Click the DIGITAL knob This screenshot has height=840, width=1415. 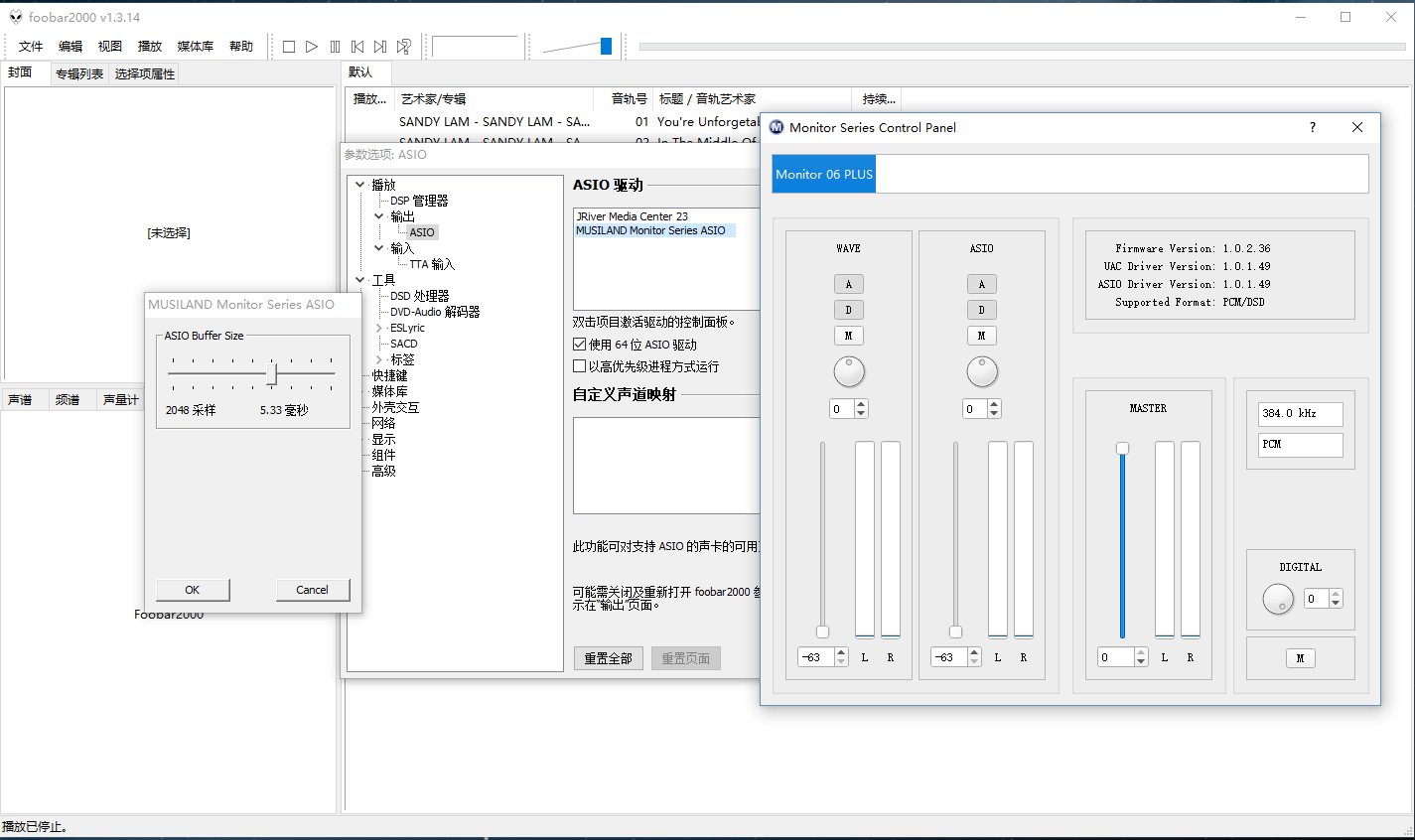click(x=1278, y=599)
